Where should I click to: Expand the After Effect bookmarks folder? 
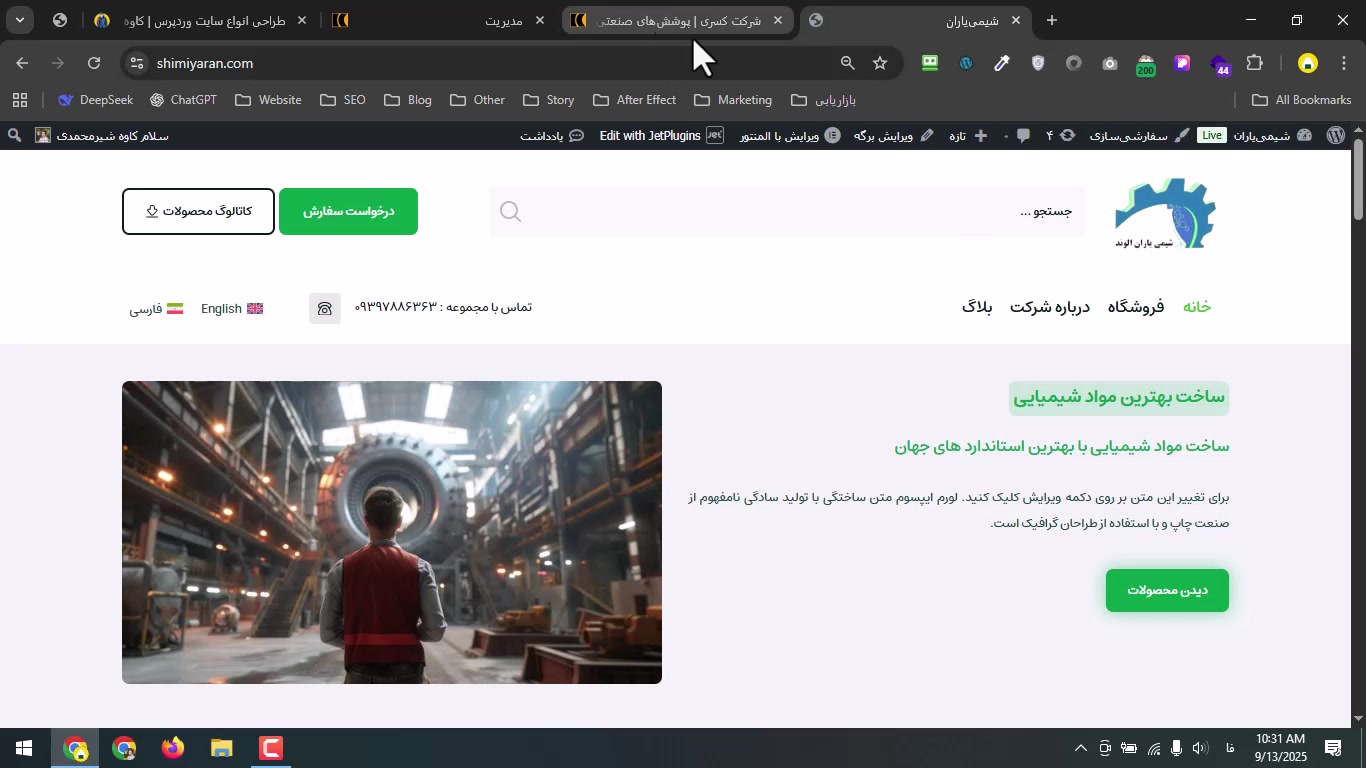[x=635, y=100]
